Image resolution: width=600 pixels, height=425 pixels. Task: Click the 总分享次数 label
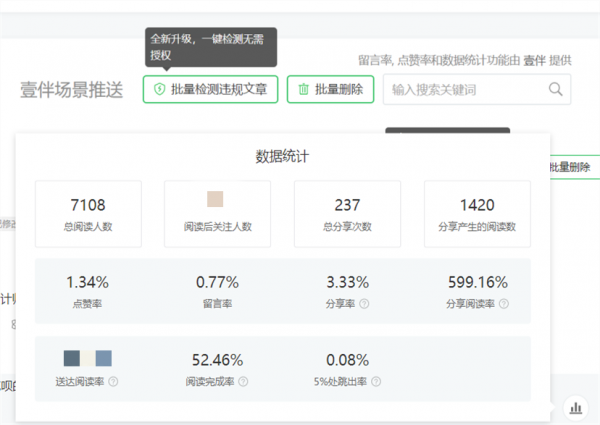point(347,226)
